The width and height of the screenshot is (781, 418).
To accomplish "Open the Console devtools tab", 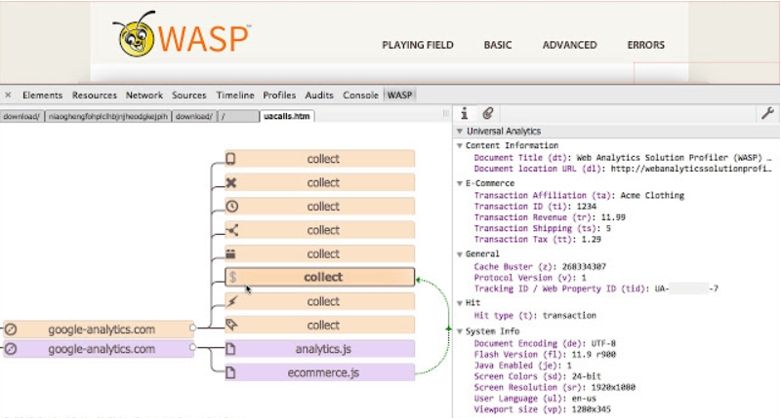I will 360,95.
